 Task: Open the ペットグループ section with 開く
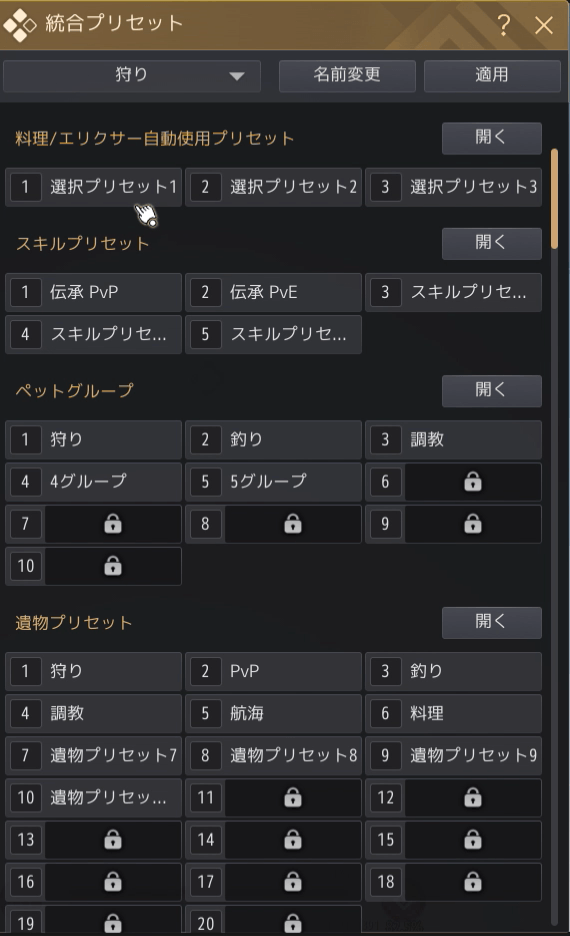coord(491,390)
